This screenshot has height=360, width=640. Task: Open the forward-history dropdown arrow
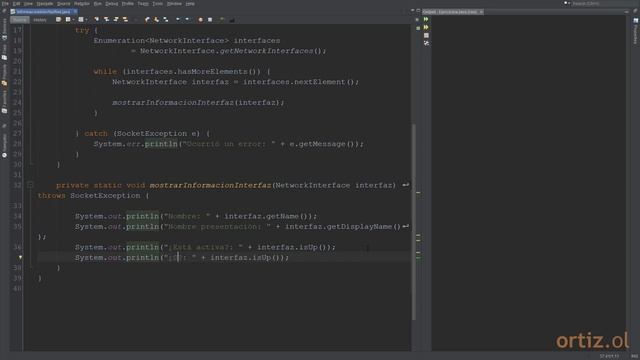(86, 20)
